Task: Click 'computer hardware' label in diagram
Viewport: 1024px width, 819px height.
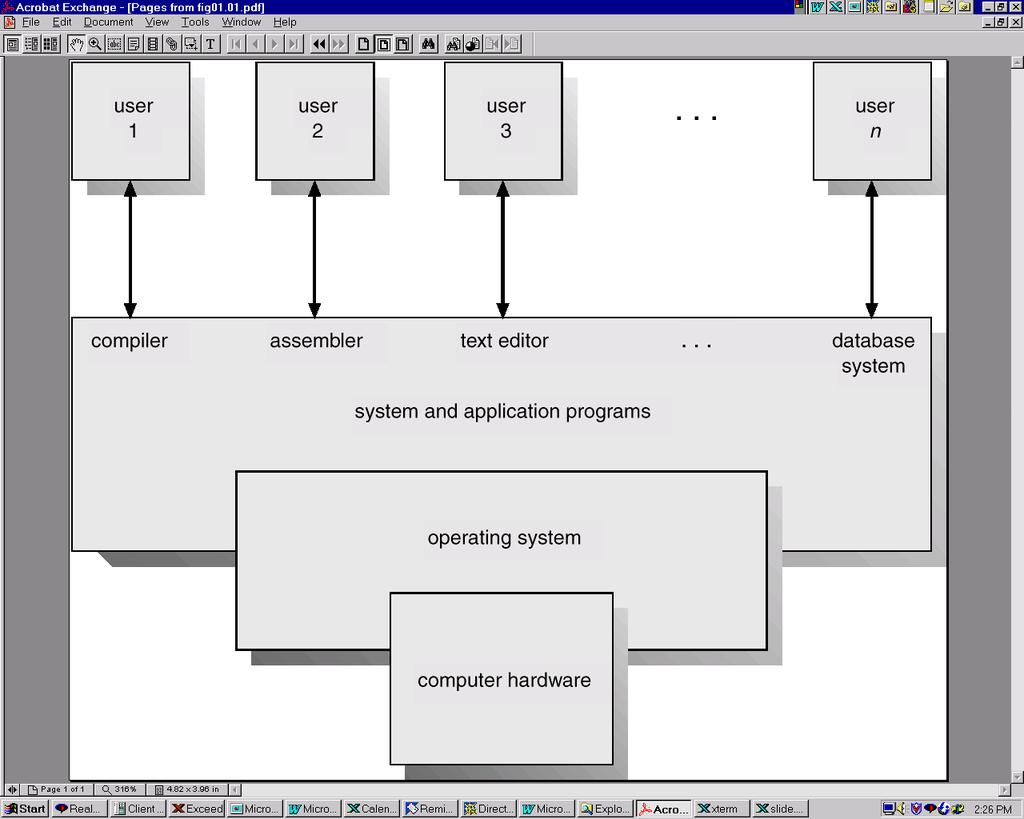Action: click(504, 681)
